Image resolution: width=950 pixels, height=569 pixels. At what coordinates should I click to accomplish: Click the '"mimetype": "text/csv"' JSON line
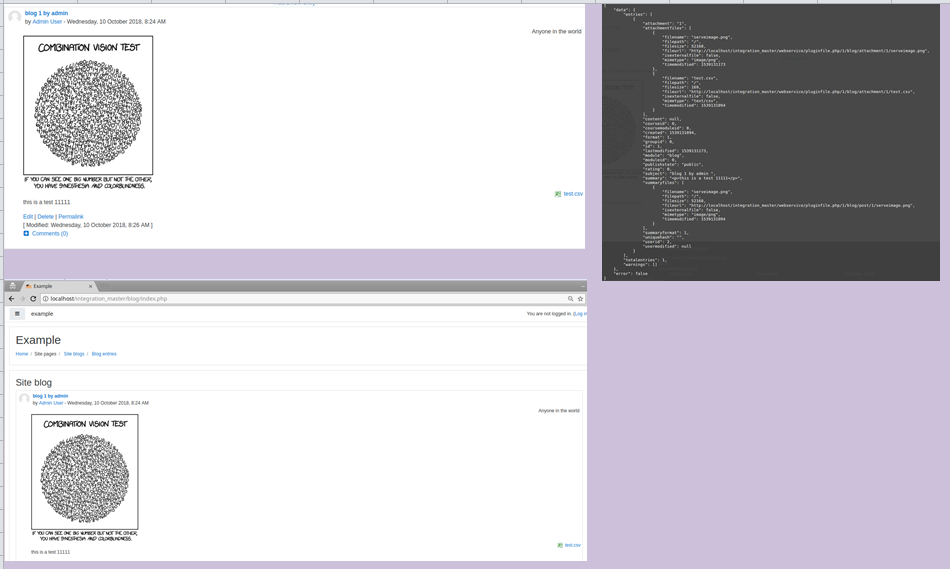click(x=689, y=101)
